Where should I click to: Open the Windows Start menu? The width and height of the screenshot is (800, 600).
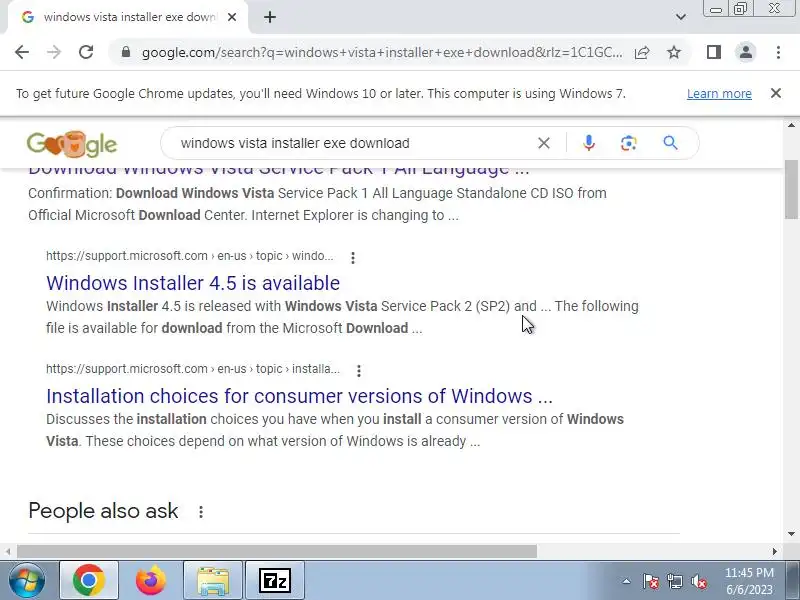click(27, 581)
